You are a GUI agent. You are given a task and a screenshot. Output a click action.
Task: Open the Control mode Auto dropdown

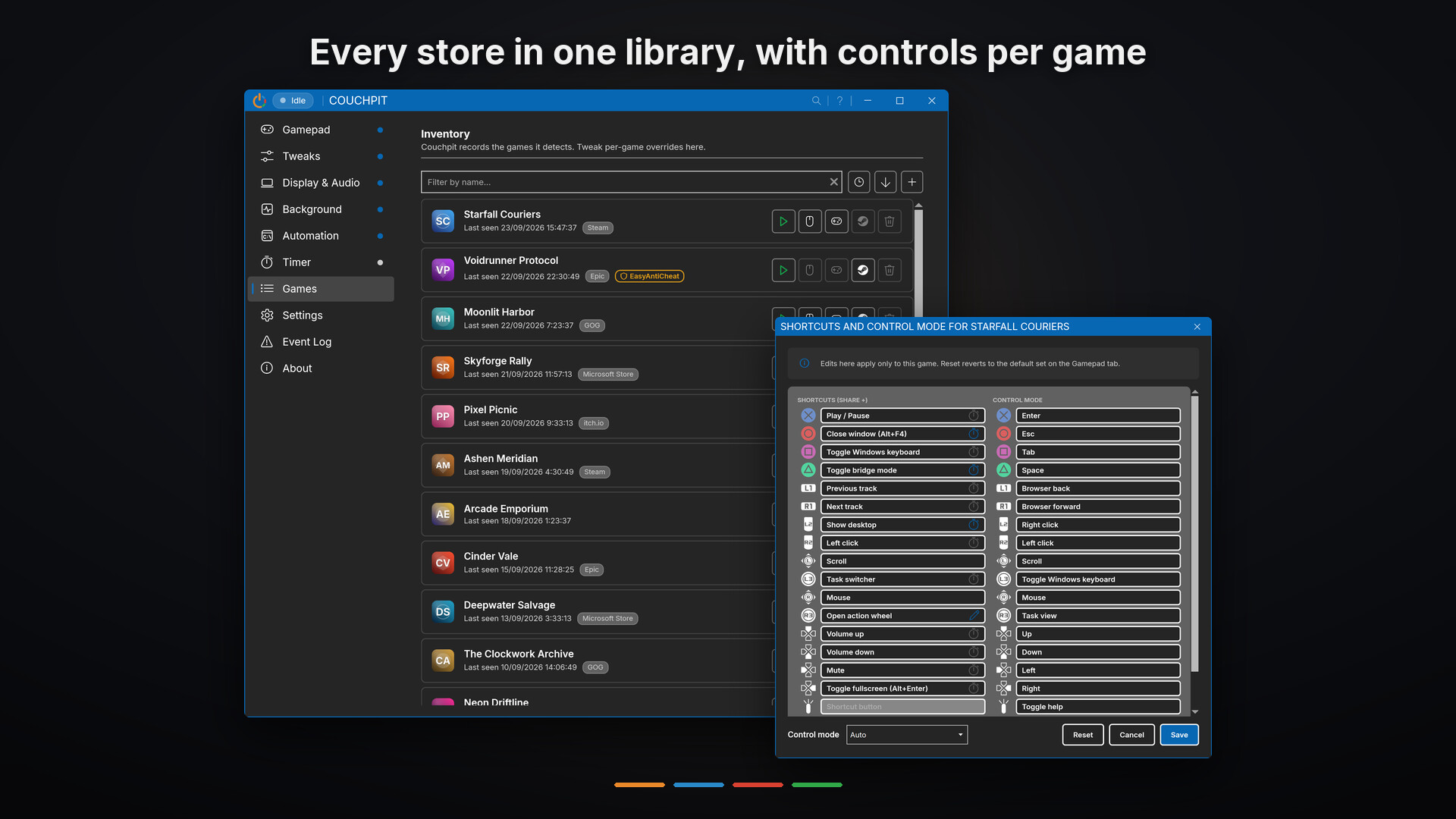point(907,735)
